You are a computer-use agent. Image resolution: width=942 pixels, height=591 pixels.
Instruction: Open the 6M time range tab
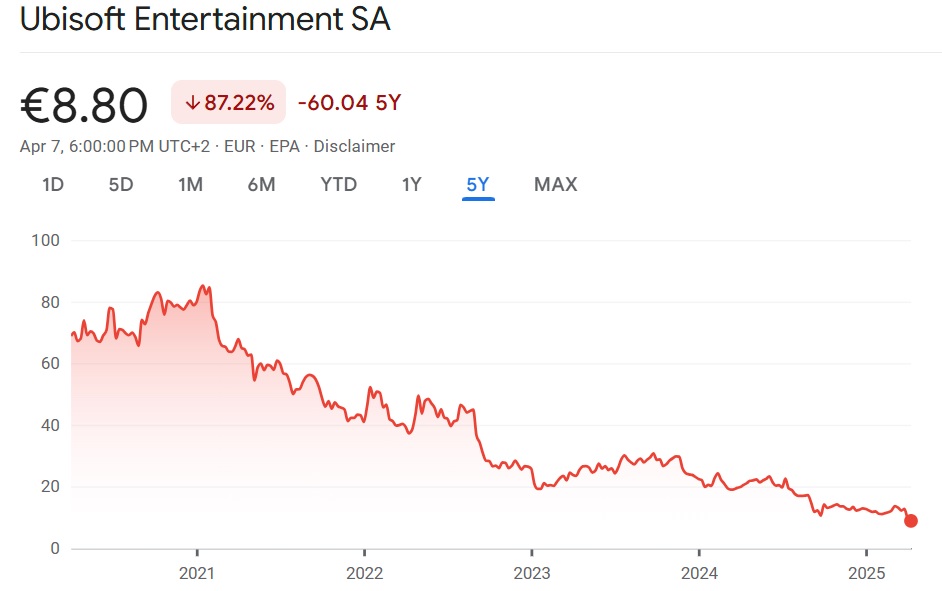point(261,185)
